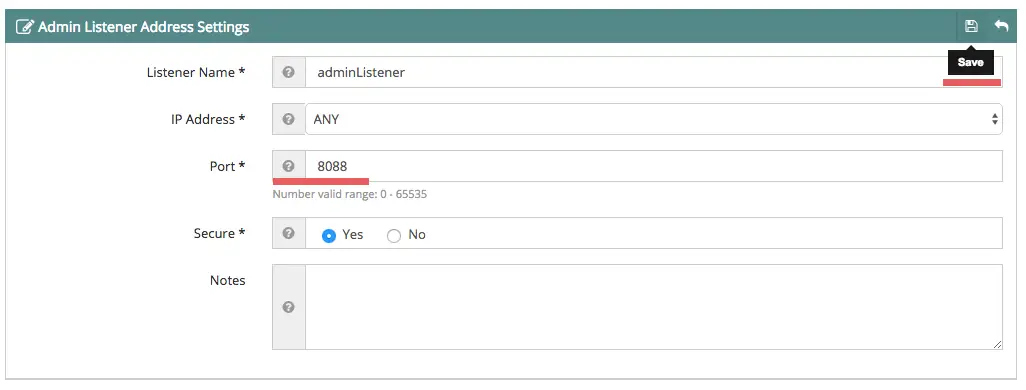Image resolution: width=1026 pixels, height=390 pixels.
Task: Focus the adminListener text field
Action: 654,72
